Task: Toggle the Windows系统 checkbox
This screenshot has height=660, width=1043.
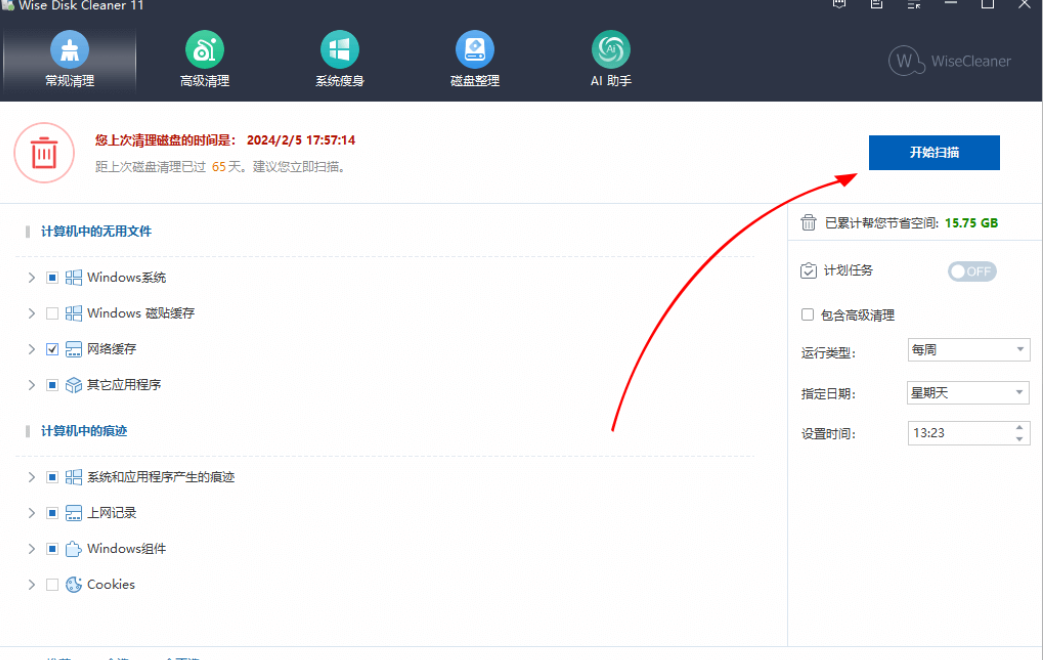Action: tap(52, 277)
